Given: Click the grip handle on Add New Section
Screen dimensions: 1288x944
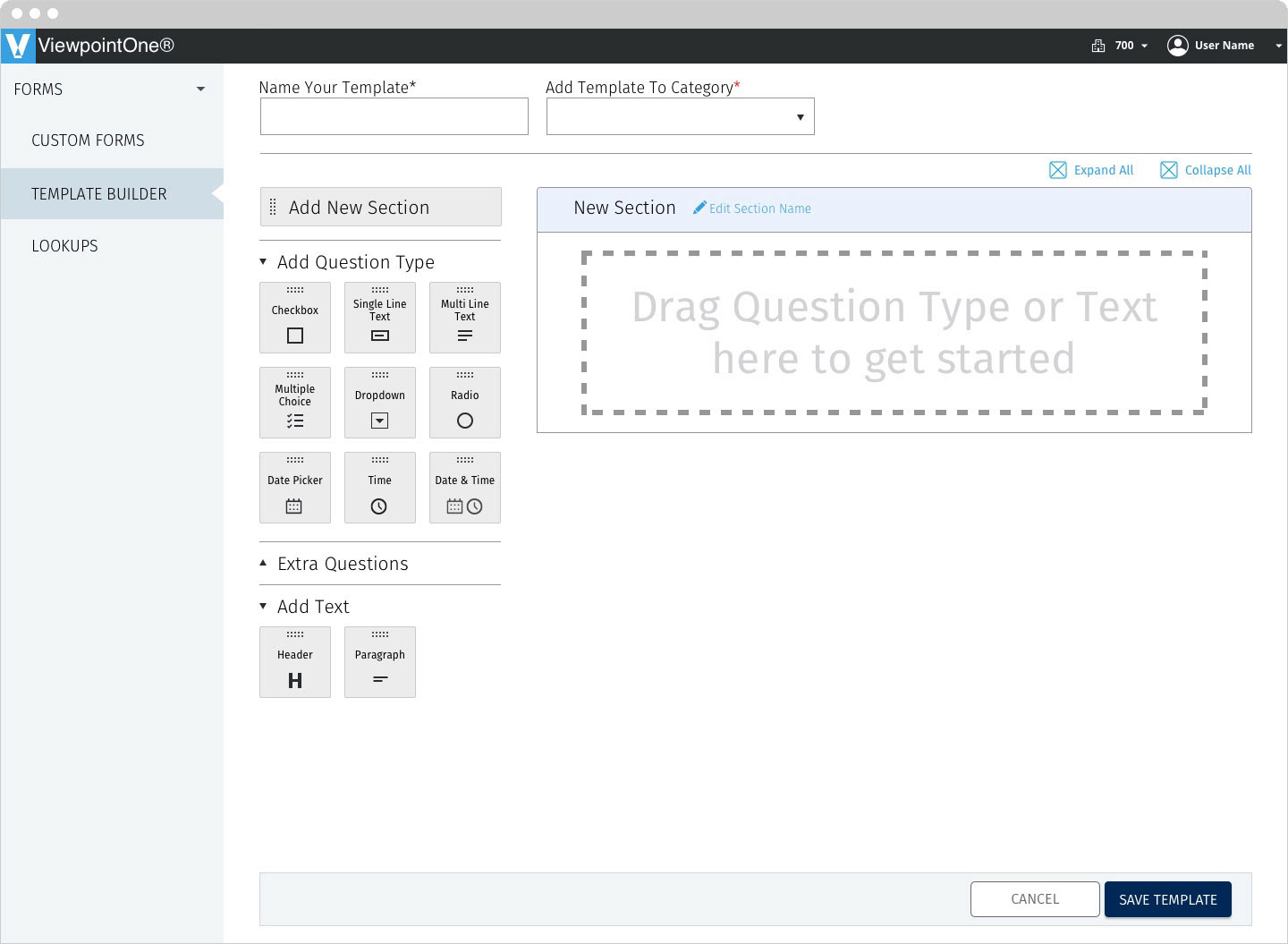Looking at the screenshot, I should [x=273, y=208].
